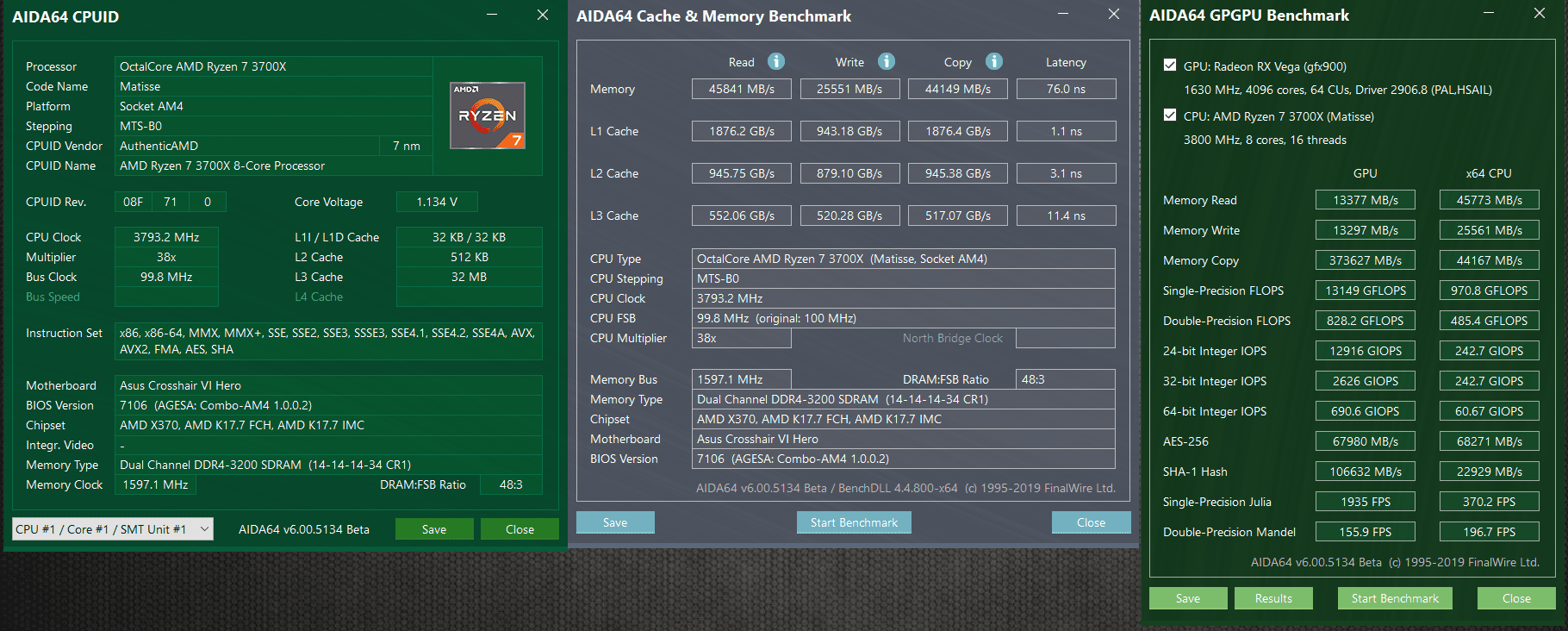
Task: Click GPU Memory Copy 373627 MB/s
Action: [1366, 260]
